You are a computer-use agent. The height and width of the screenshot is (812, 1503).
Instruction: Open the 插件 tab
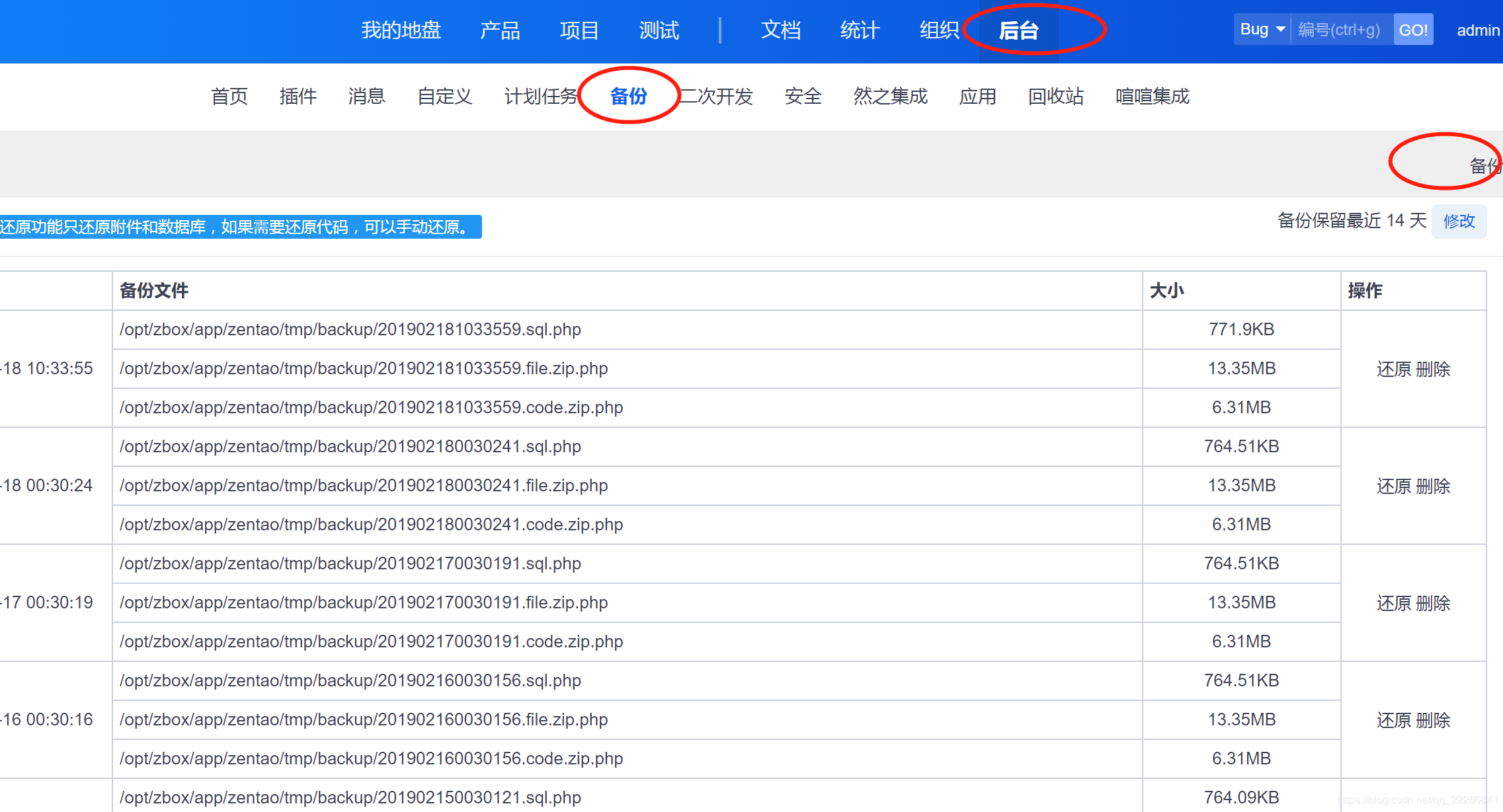pos(298,97)
